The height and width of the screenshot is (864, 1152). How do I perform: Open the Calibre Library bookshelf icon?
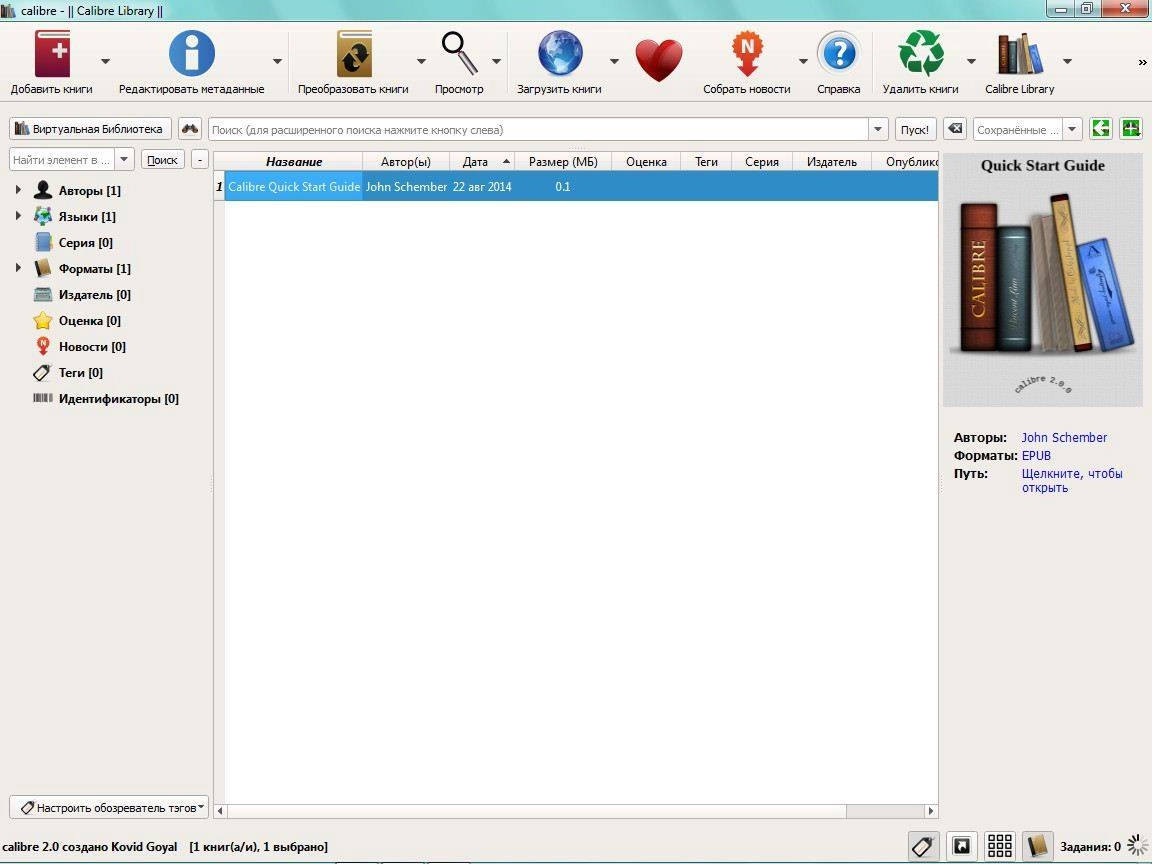pyautogui.click(x=1020, y=54)
